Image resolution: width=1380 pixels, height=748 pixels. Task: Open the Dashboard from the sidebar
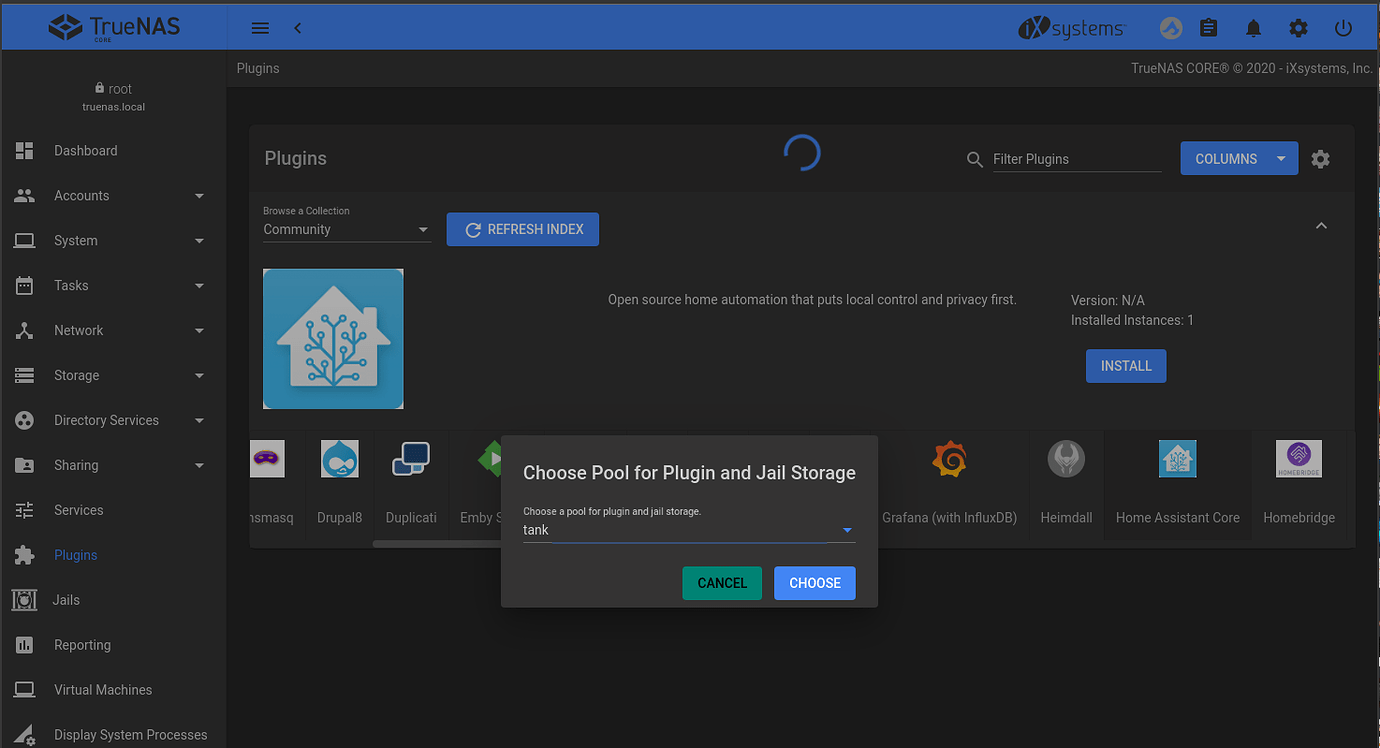[x=85, y=150]
